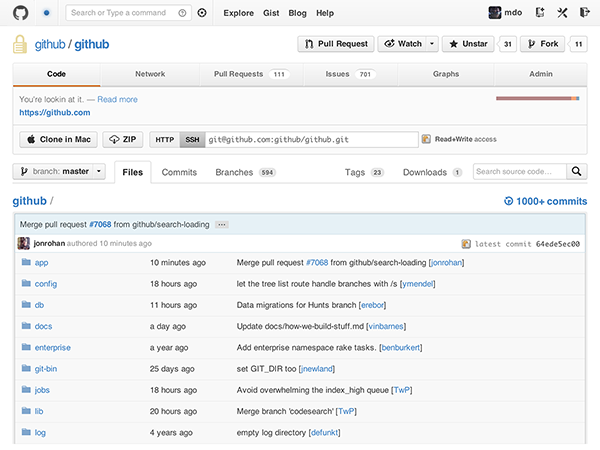This screenshot has height=450, width=600.
Task: Copy the latest commit SHA icon
Action: pos(466,244)
